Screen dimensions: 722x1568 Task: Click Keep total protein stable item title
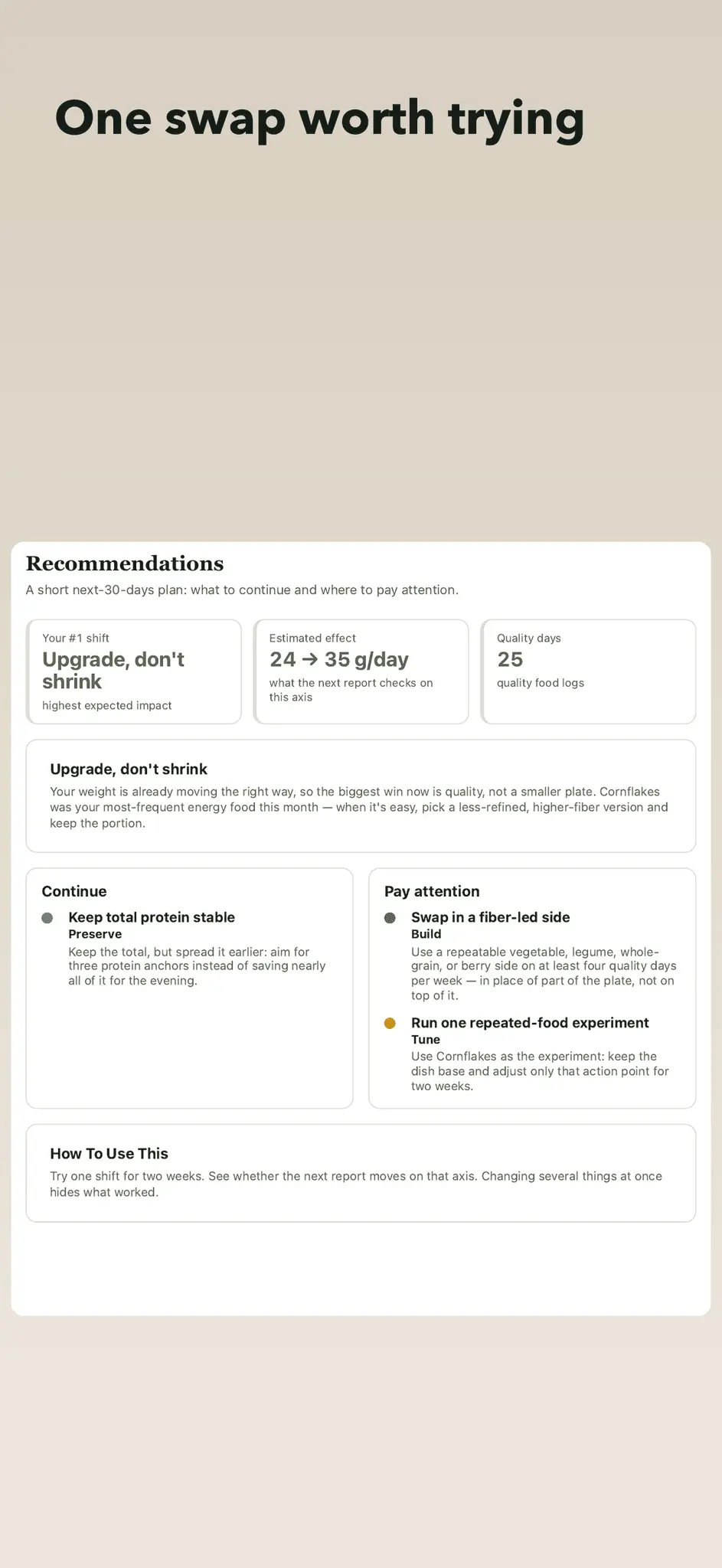[152, 917]
